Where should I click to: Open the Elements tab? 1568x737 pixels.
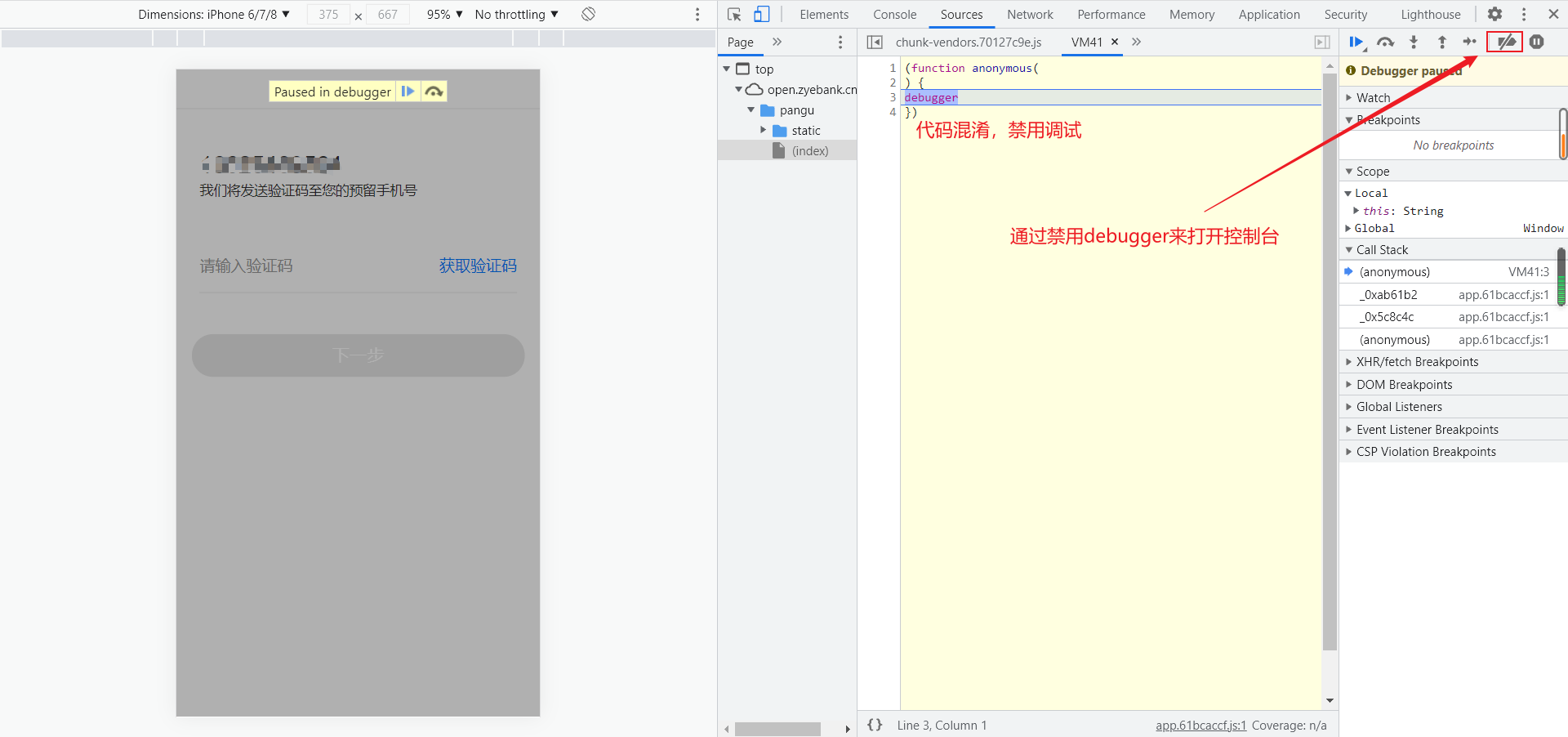tap(824, 15)
